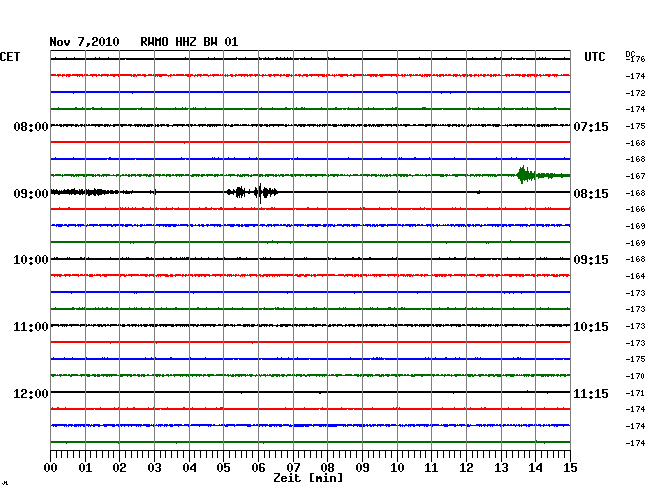Select minute tick label '14' on x-axis
Screen dimensions: 650x494
(x=535, y=468)
